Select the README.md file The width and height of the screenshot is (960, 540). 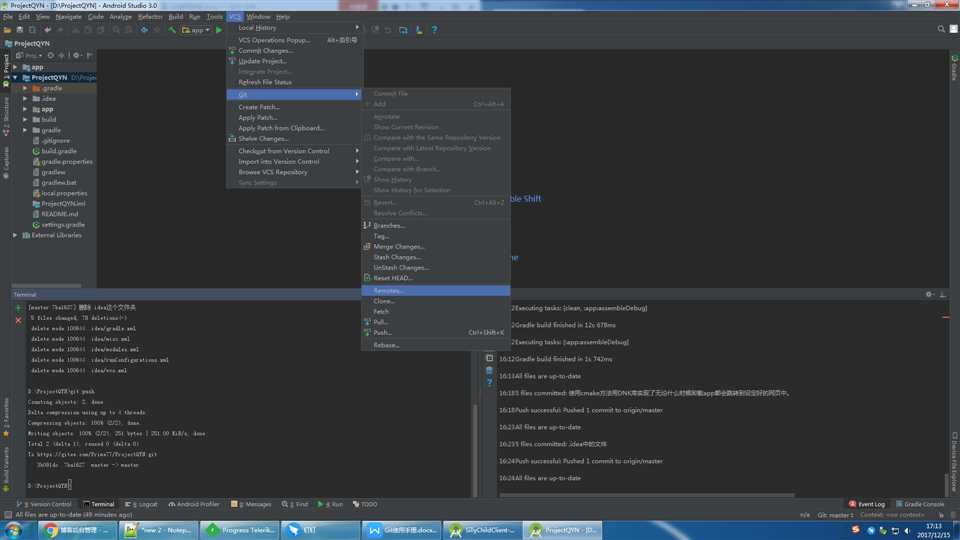point(55,214)
